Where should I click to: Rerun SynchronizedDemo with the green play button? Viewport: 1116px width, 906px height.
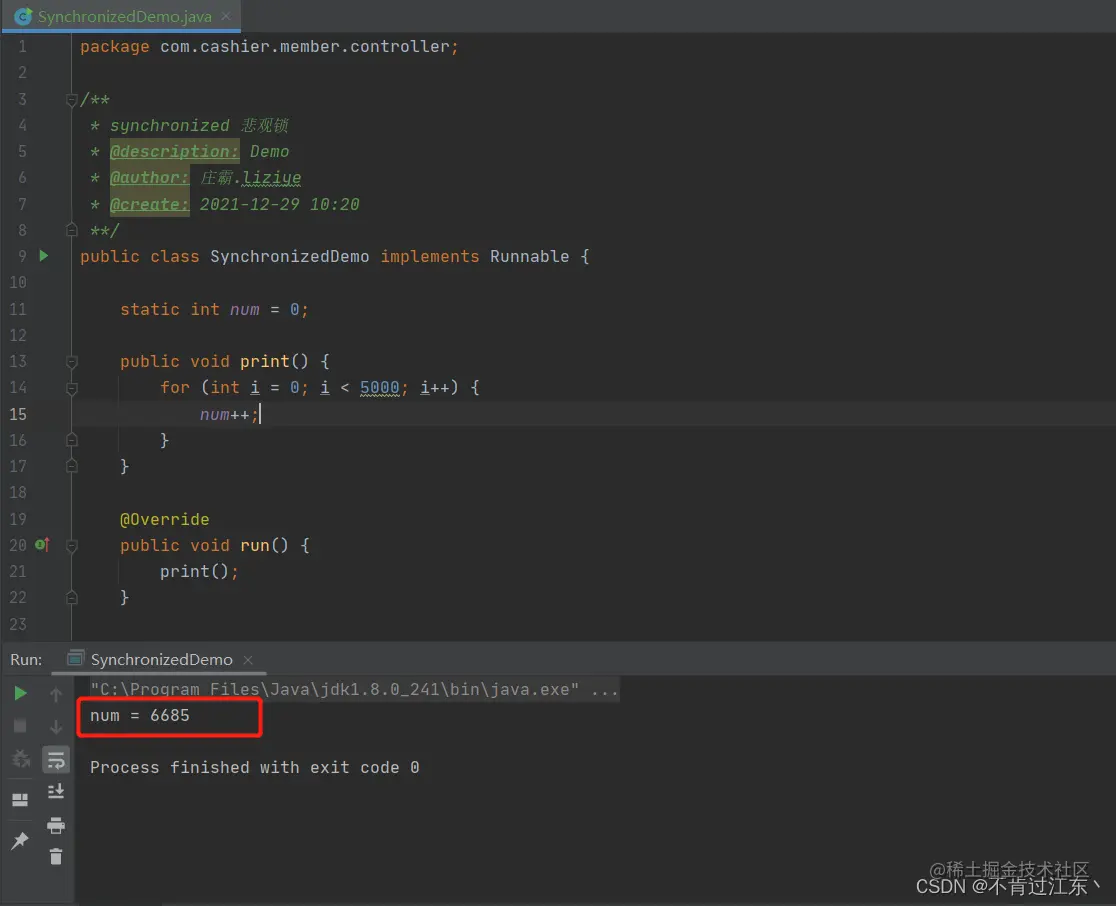[x=20, y=693]
